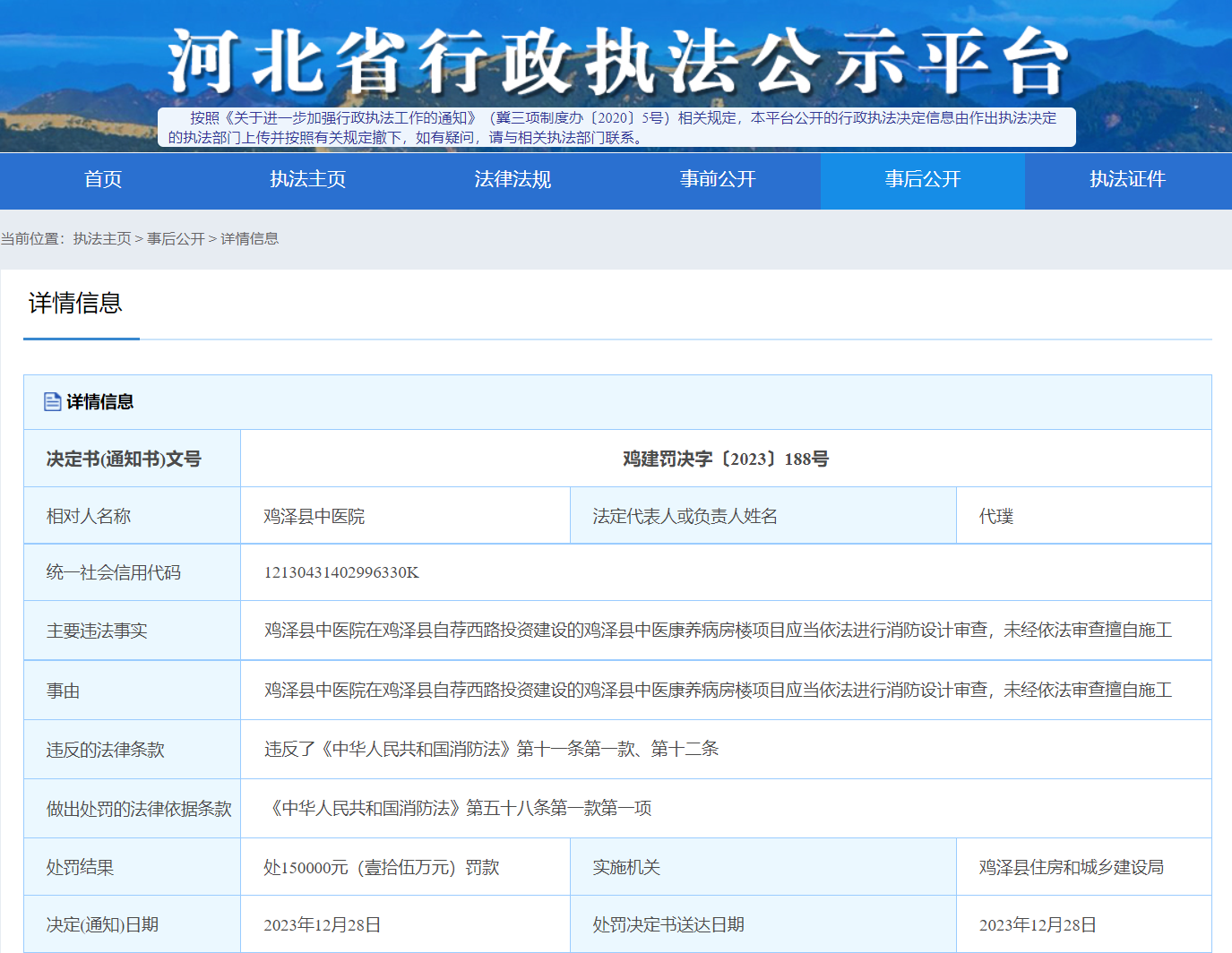Go to 执法主页 in navigation bar

pyautogui.click(x=307, y=179)
